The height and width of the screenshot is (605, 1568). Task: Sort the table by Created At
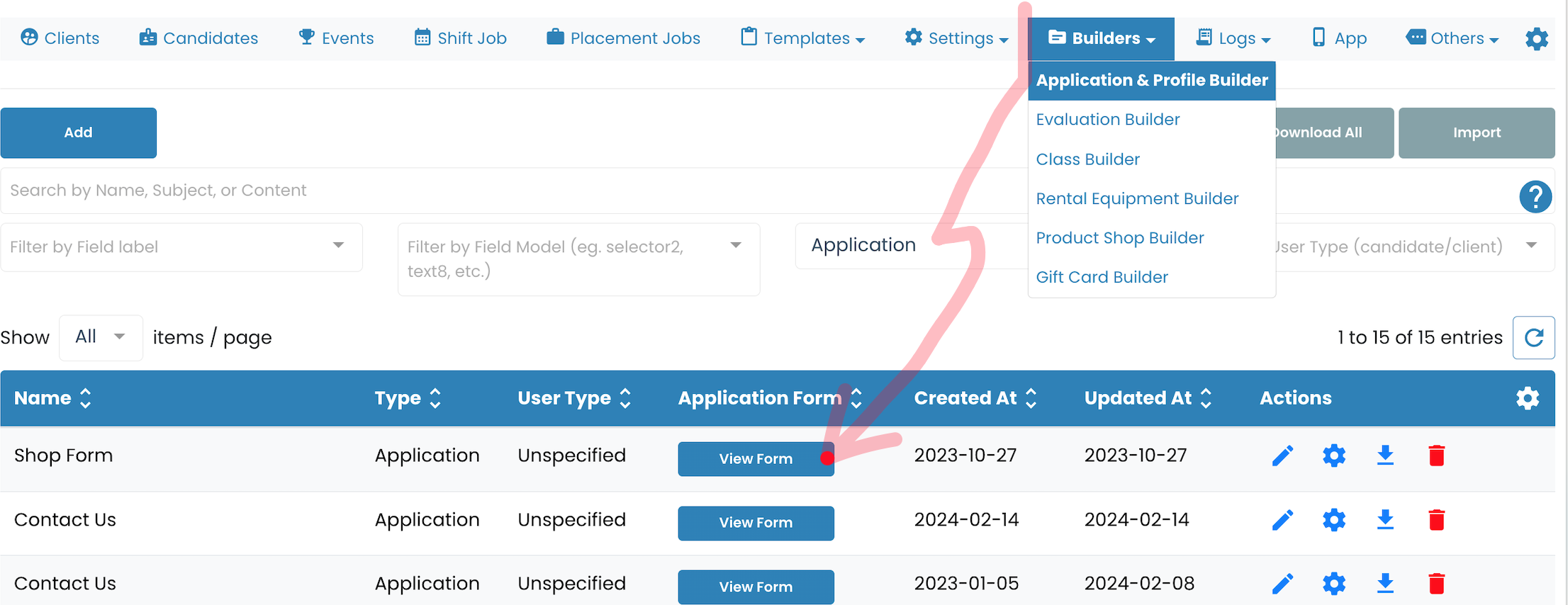(x=1031, y=398)
